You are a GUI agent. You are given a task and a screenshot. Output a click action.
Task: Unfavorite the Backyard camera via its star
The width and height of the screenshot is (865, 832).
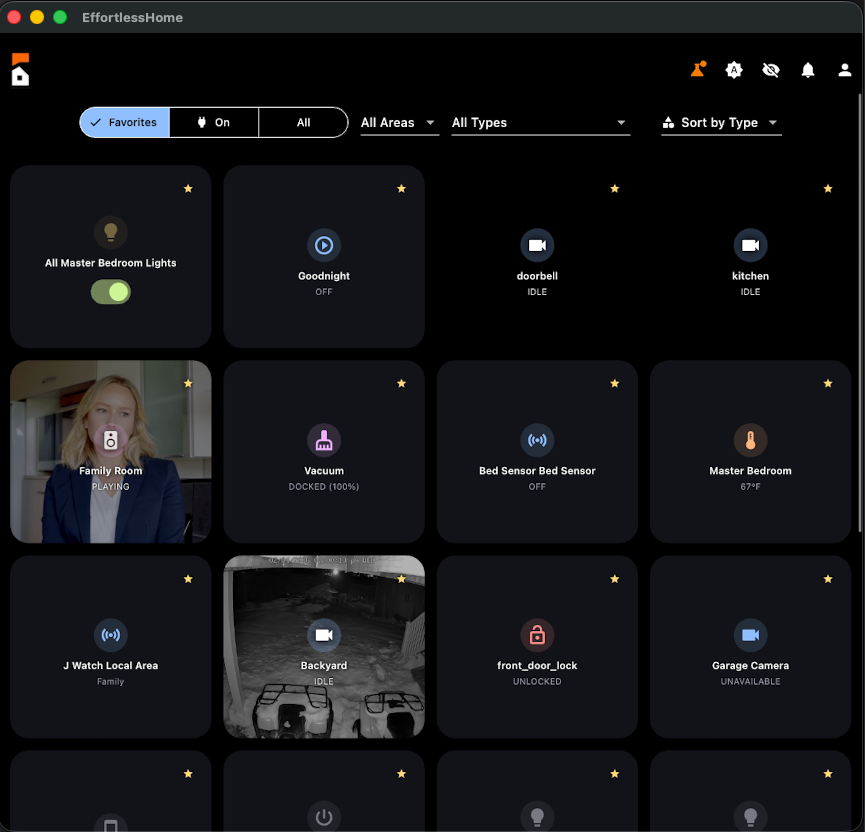[x=401, y=578]
